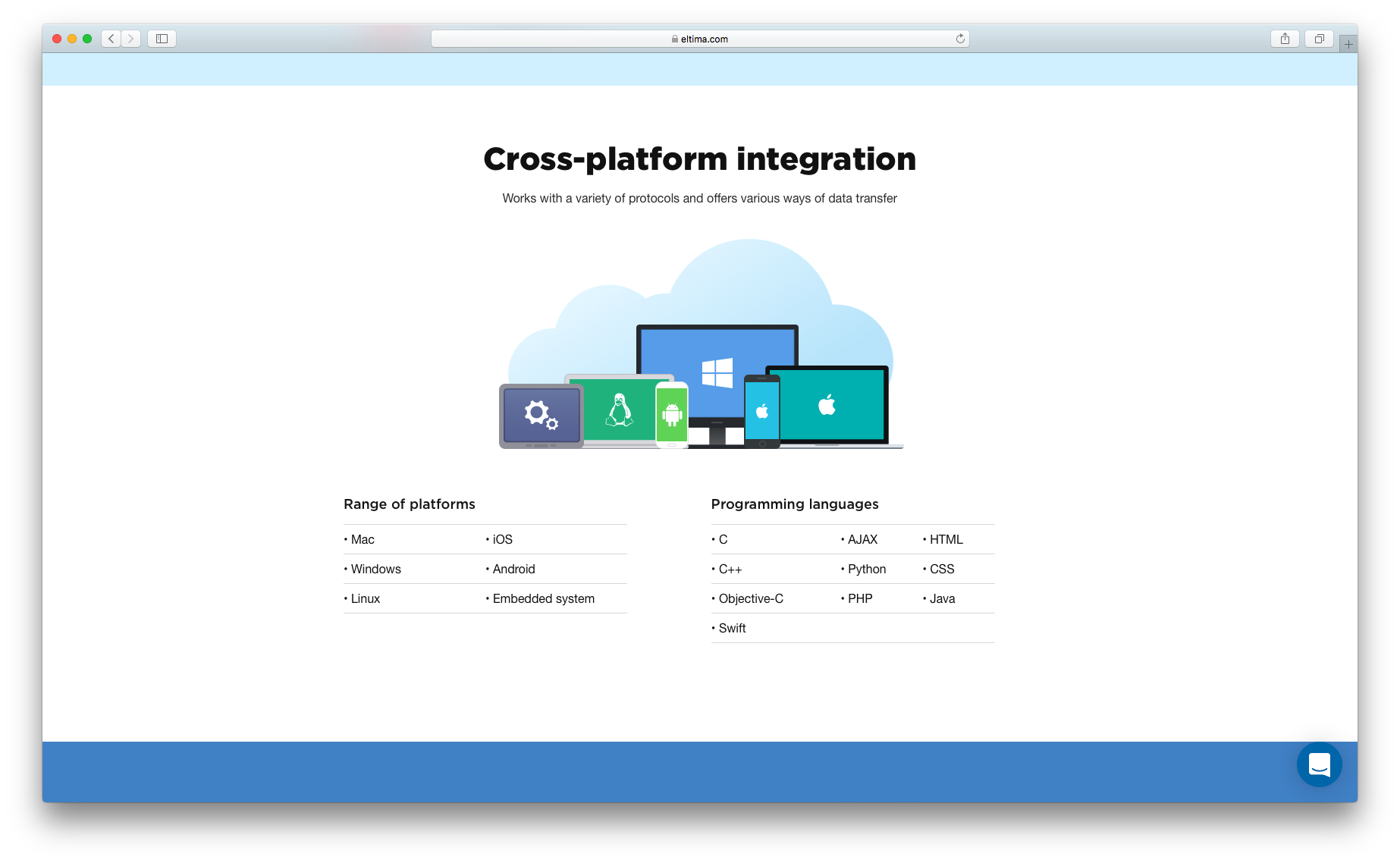Minimize the window with the yellow button
The height and width of the screenshot is (863, 1400).
(72, 39)
